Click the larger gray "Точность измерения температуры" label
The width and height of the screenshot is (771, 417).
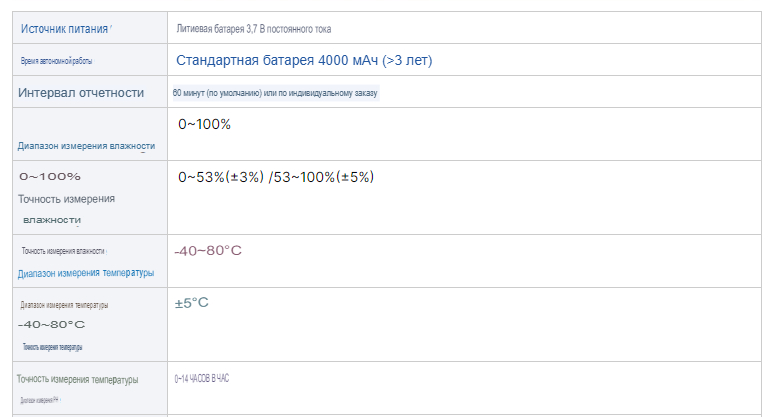78,379
